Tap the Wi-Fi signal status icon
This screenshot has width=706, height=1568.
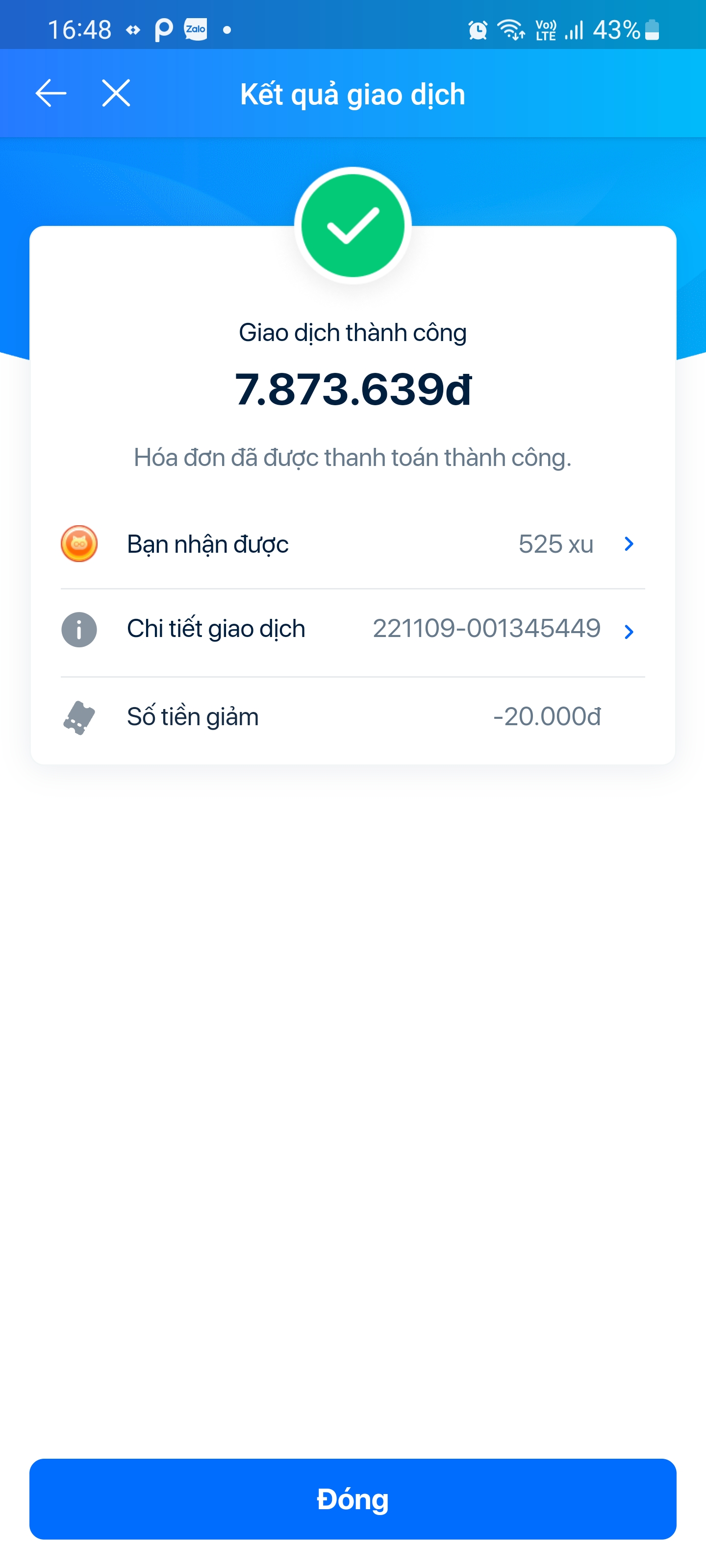(510, 30)
